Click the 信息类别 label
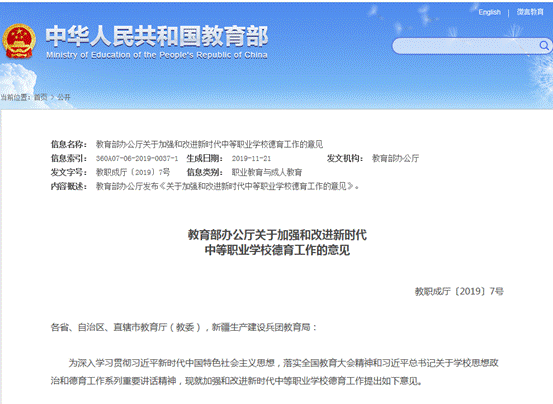This screenshot has height=404, width=553. pyautogui.click(x=205, y=172)
